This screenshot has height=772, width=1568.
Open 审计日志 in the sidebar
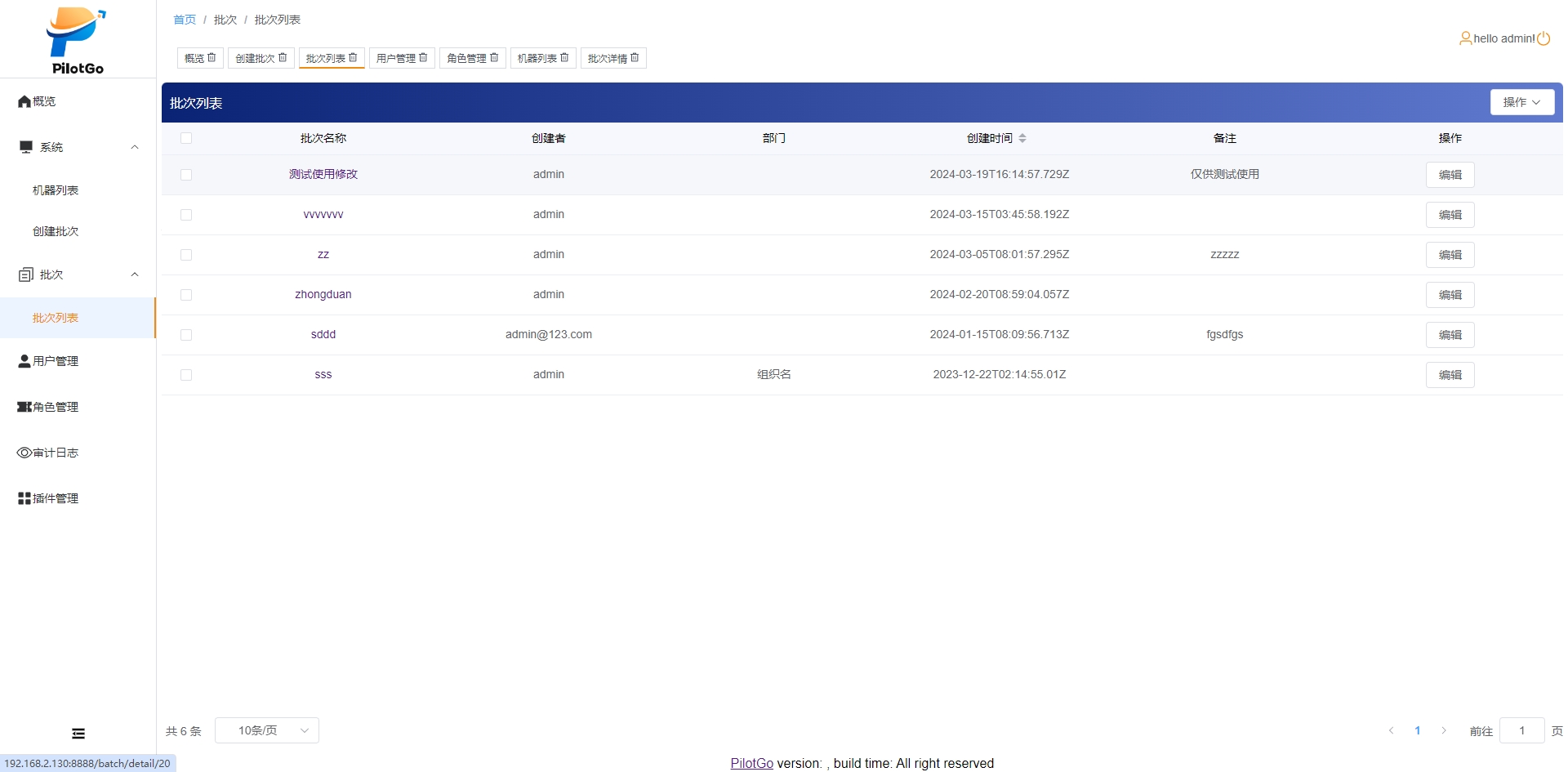tap(56, 453)
